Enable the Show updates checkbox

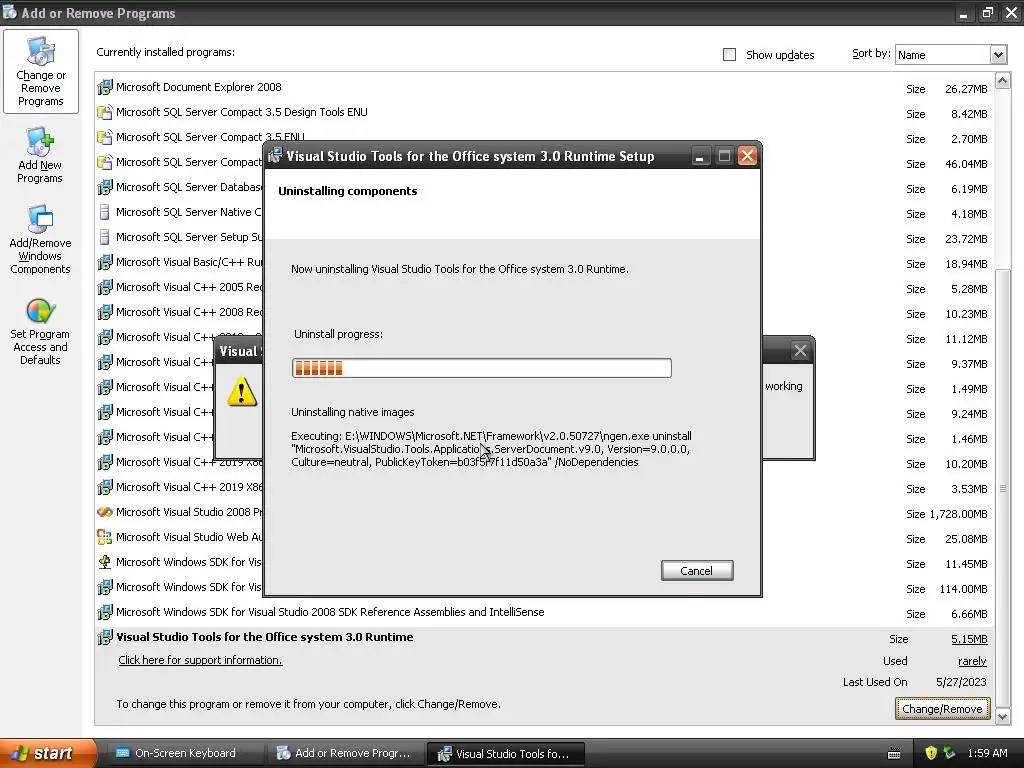click(x=729, y=55)
